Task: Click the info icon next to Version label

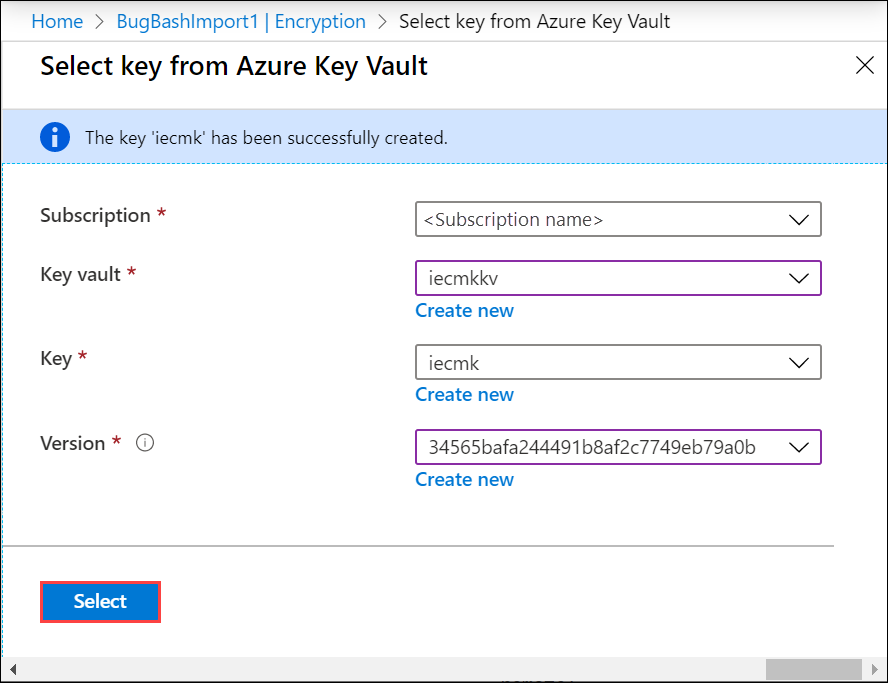Action: click(145, 442)
